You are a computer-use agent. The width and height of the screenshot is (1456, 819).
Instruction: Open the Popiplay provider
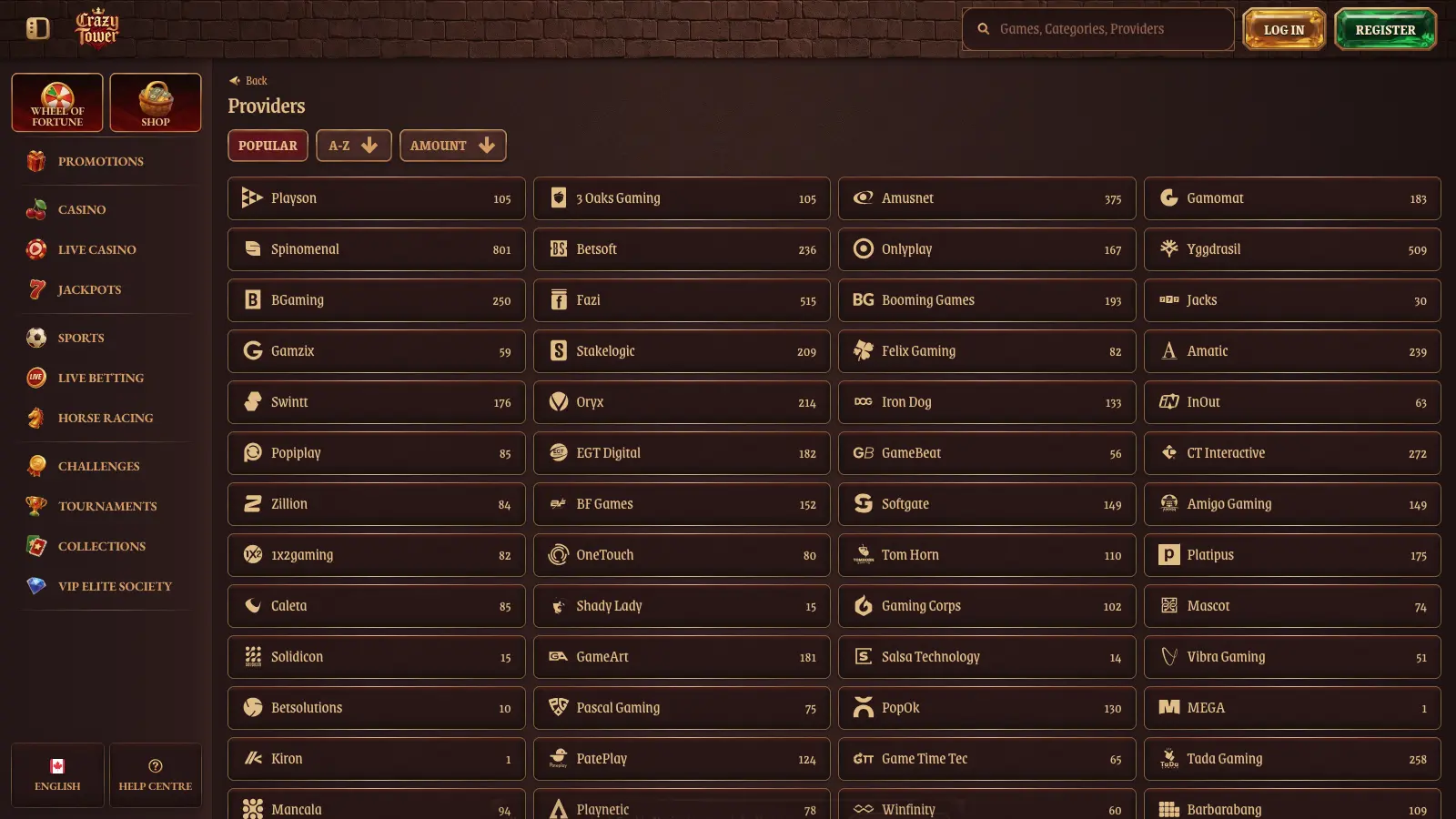[x=377, y=453]
